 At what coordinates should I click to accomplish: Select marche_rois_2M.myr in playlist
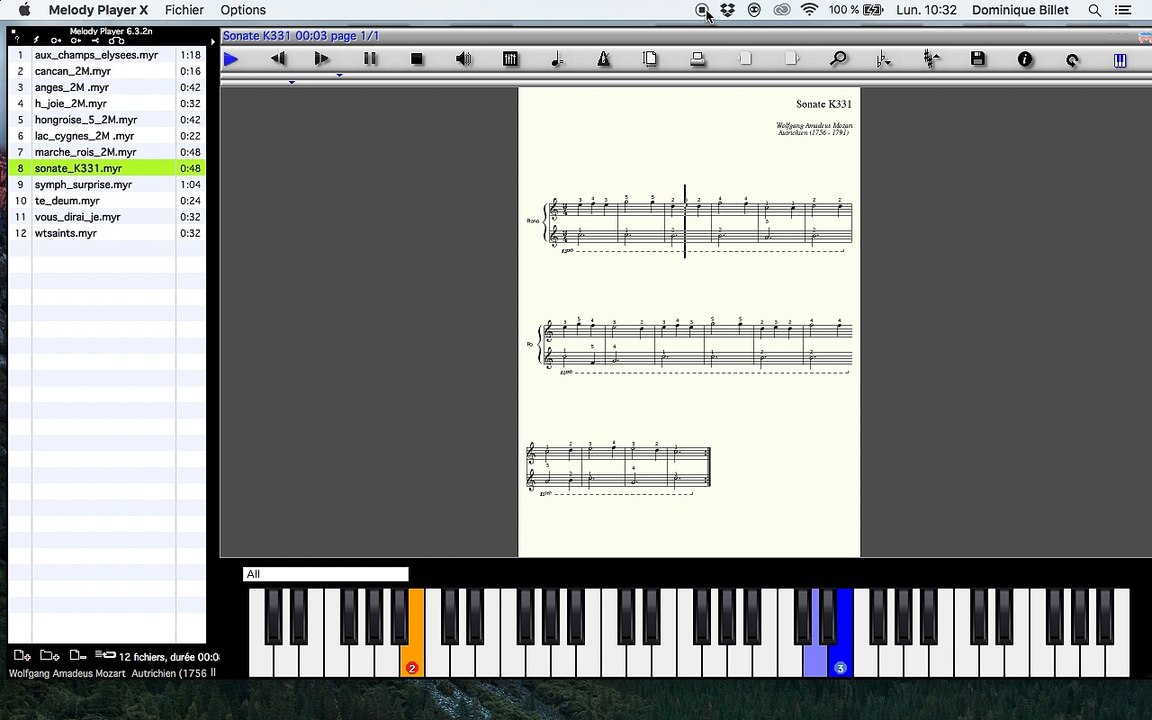107,152
